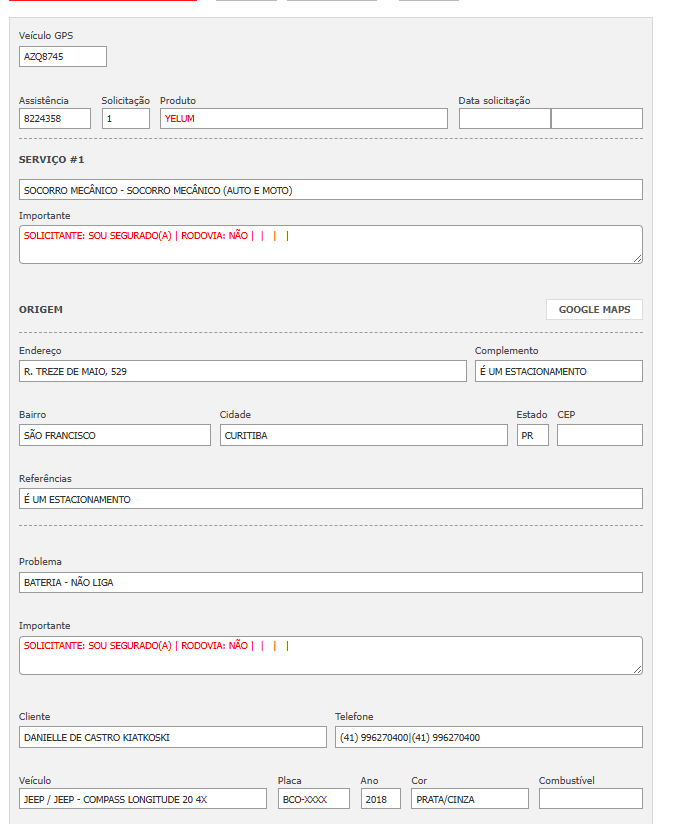Screen dimensions: 680x824
Task: Select the Produto field showing YELUM
Action: point(303,119)
